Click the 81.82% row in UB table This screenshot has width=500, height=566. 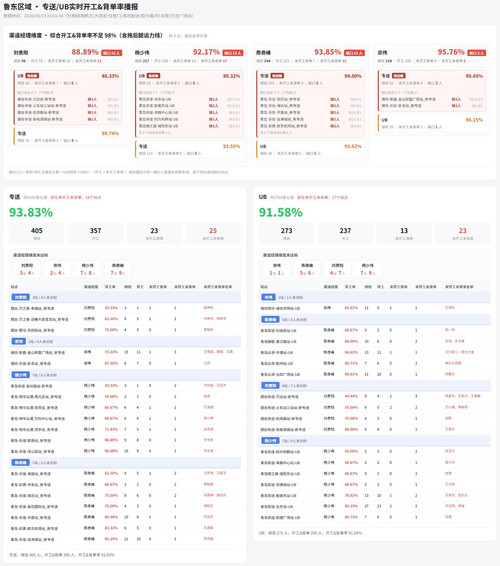click(x=375, y=308)
